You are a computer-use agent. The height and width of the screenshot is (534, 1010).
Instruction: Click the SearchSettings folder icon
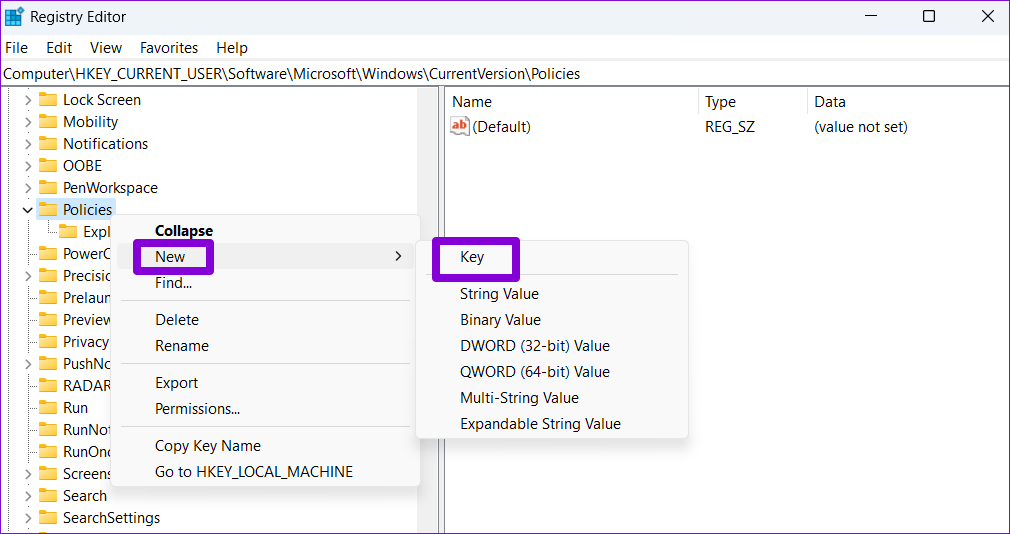[x=48, y=518]
